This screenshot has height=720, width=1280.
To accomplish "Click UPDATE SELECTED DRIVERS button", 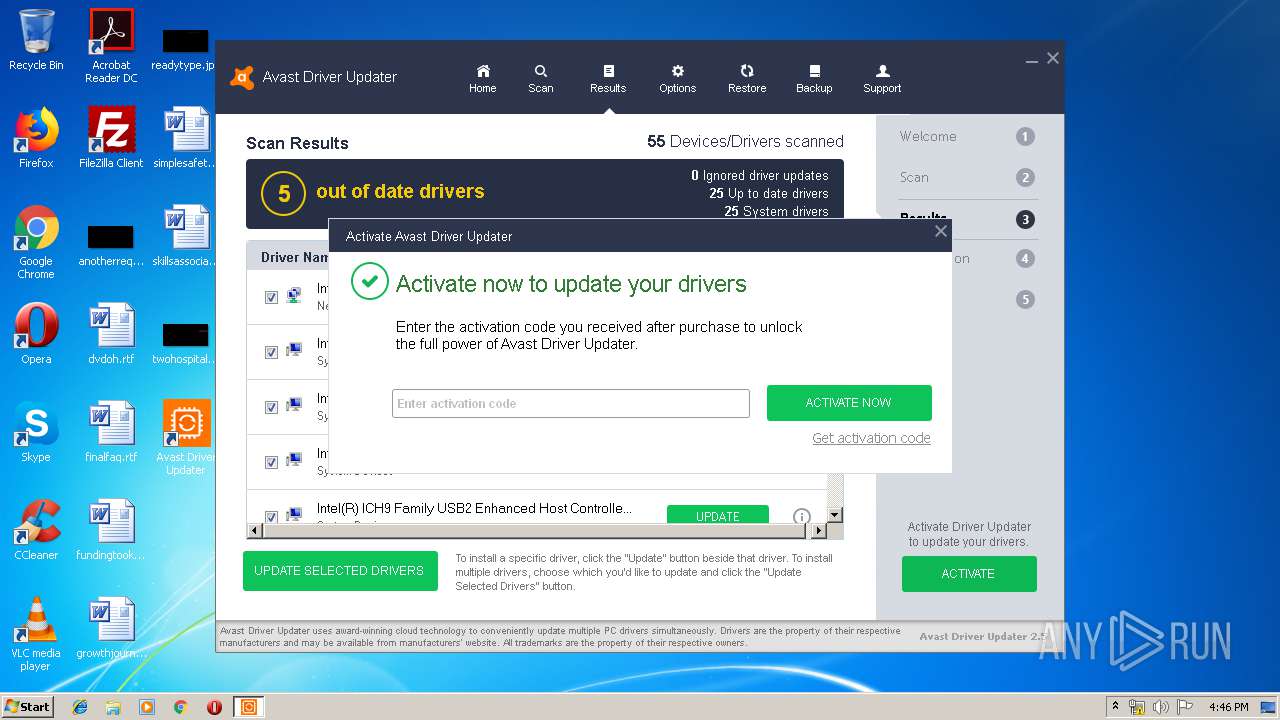I will click(340, 571).
